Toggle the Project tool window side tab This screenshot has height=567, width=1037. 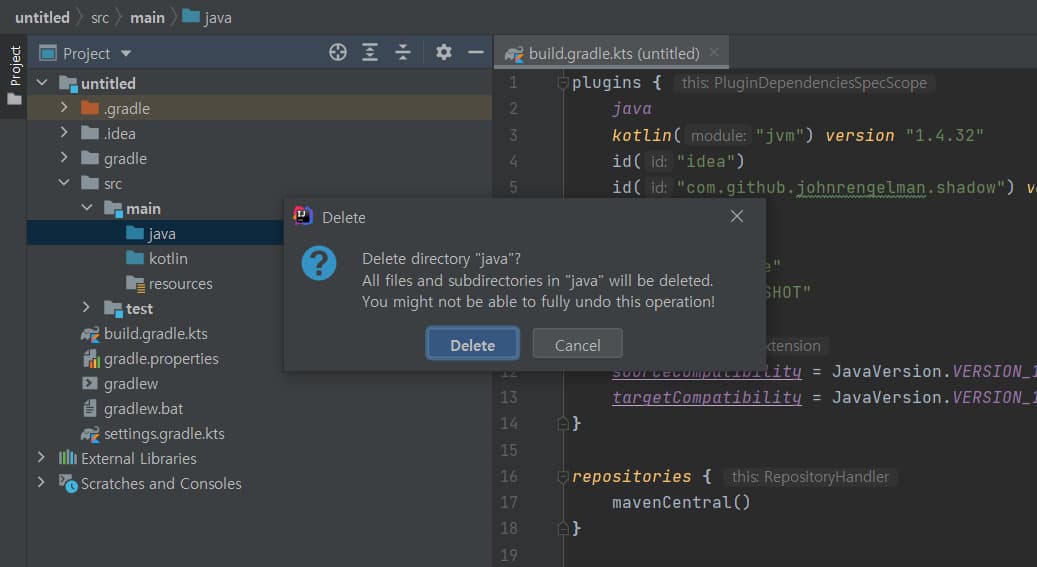coord(14,75)
